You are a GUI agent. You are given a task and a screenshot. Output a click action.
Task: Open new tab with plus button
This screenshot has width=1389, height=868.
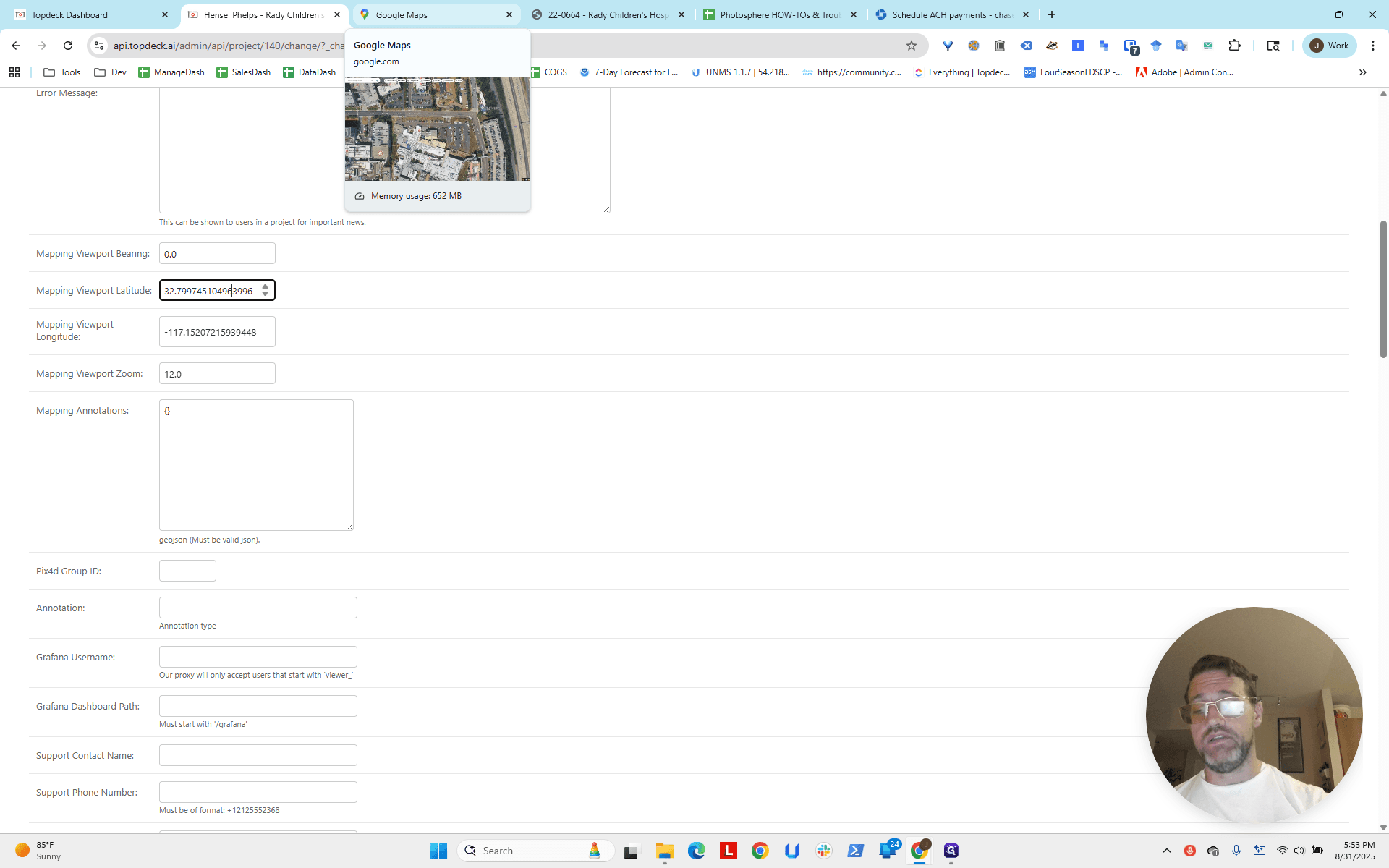(1052, 14)
